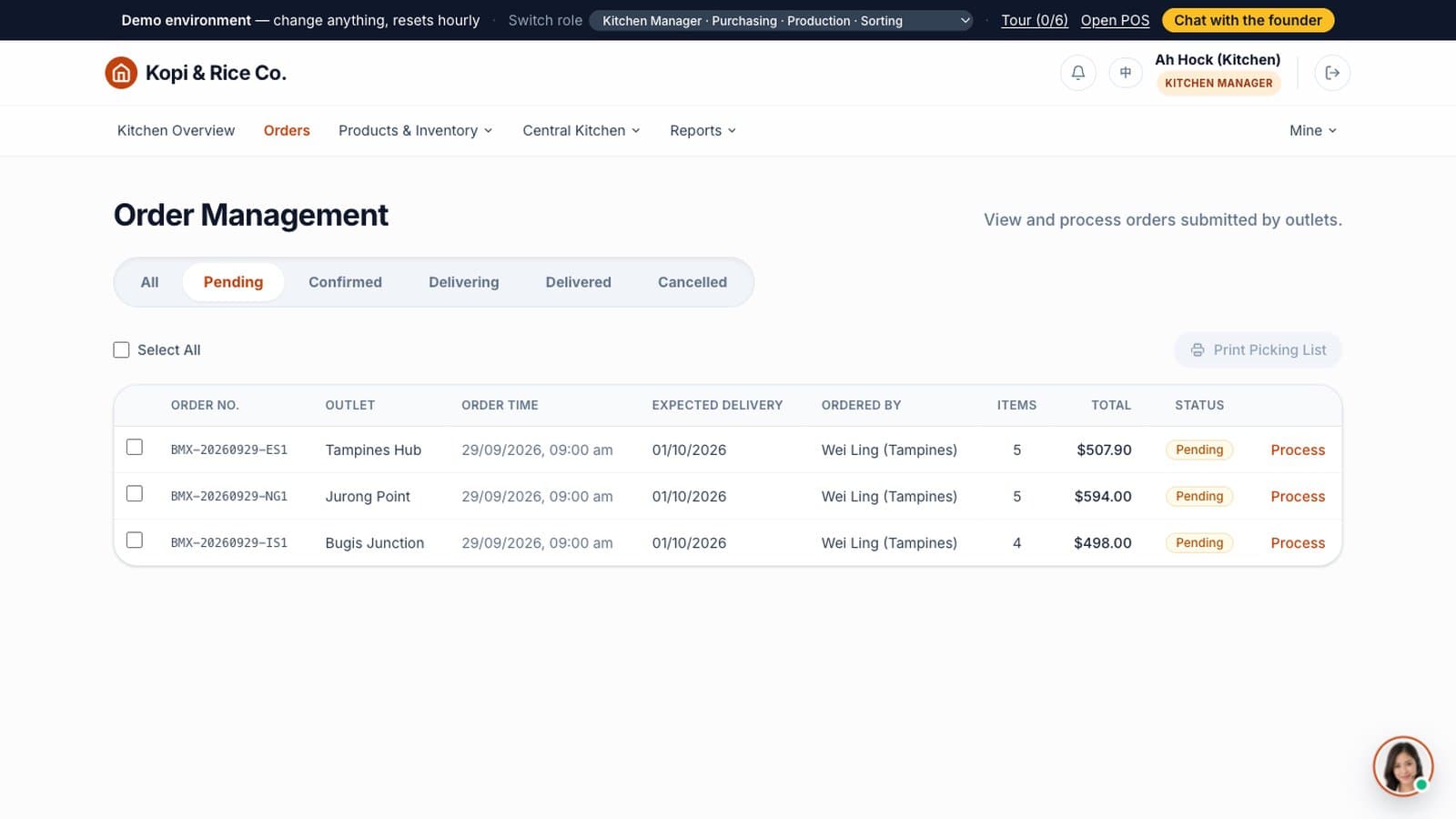
Task: Open the Switch role dropdown
Action: 782,20
